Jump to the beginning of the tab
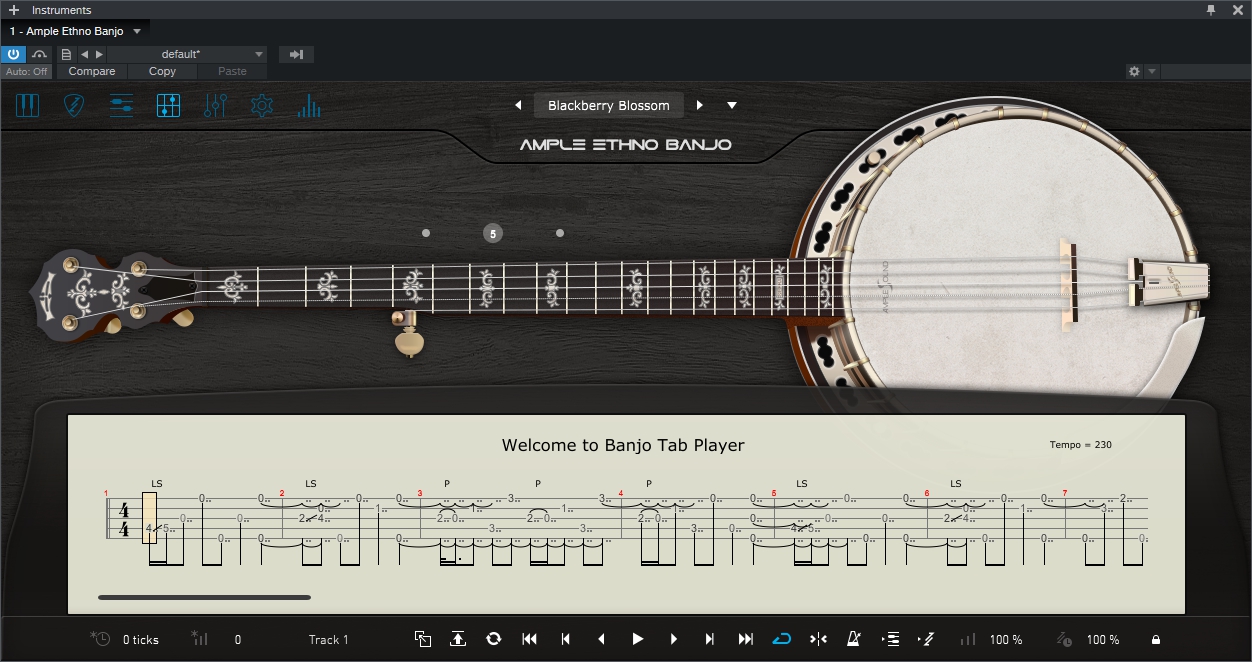Screen dimensions: 1252x662 click(x=530, y=639)
